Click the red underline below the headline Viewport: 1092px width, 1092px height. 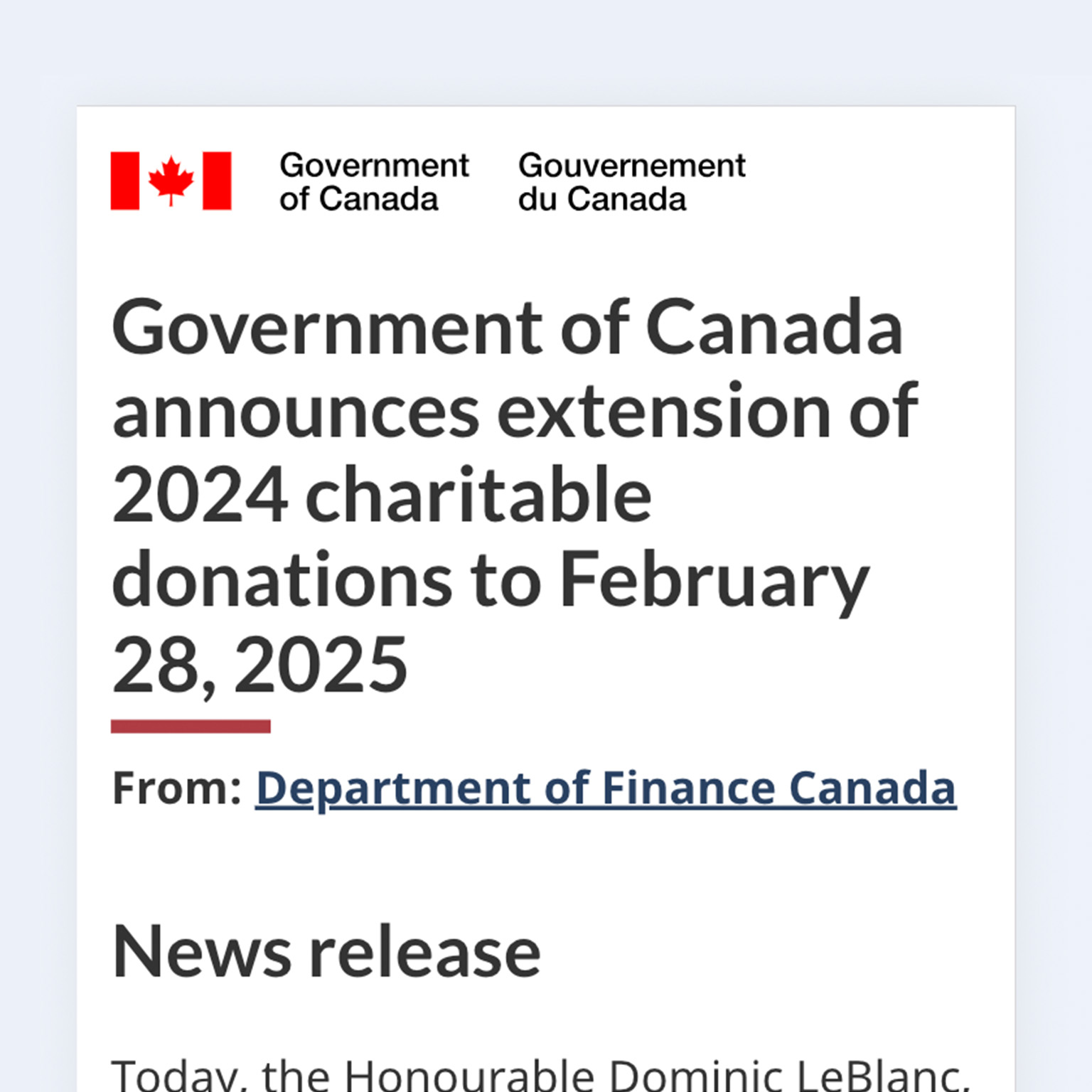tap(192, 727)
